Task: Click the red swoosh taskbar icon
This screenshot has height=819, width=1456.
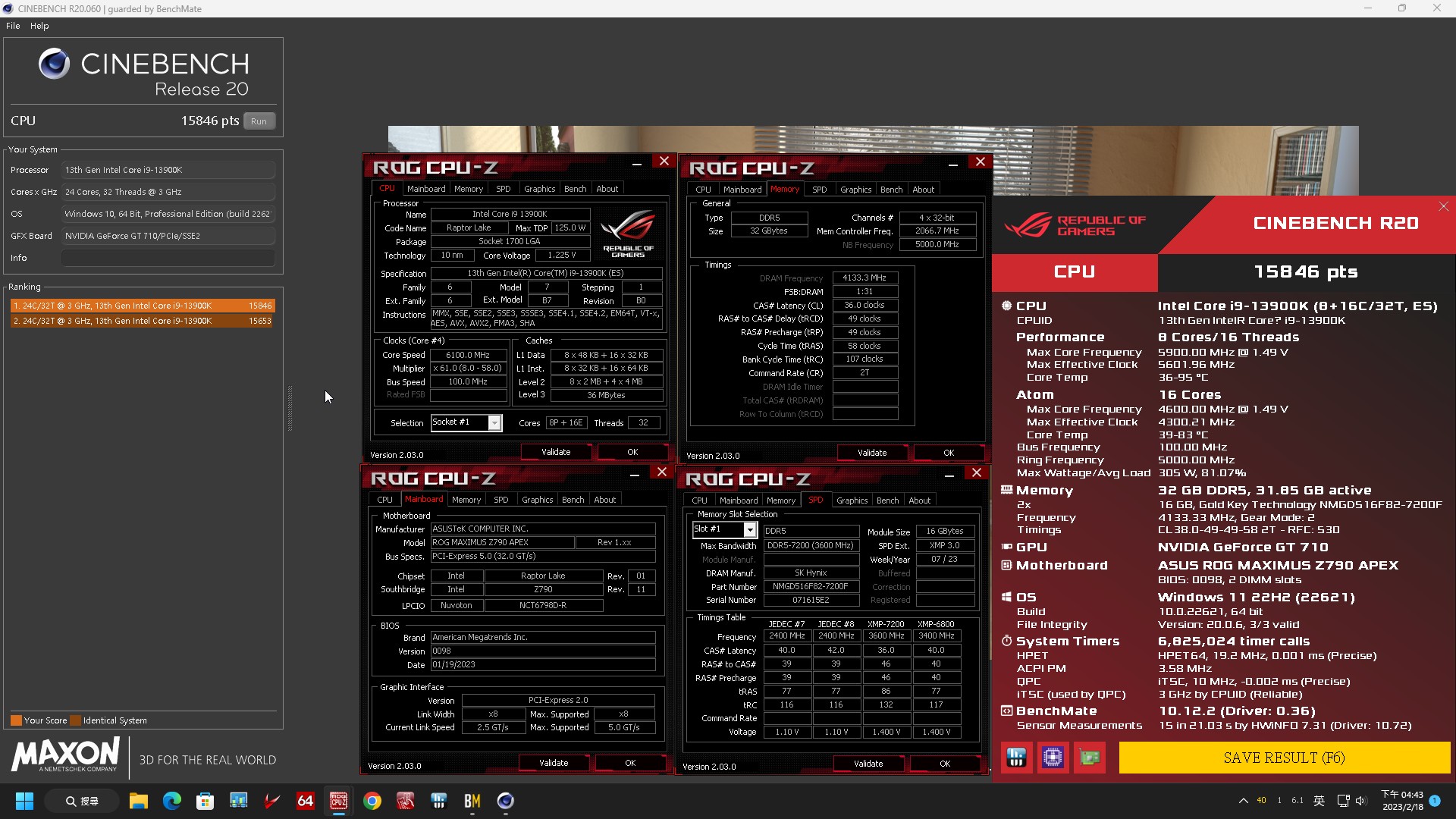Action: (x=271, y=801)
